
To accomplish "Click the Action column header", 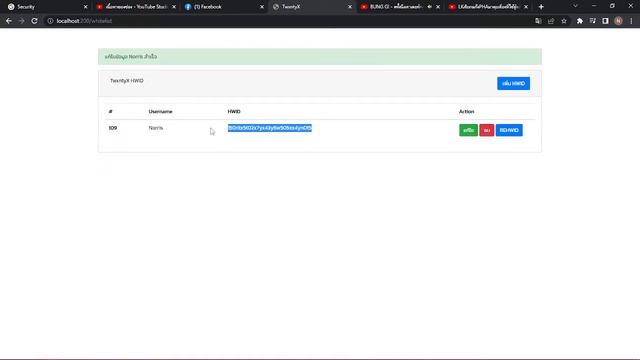I will (x=467, y=111).
